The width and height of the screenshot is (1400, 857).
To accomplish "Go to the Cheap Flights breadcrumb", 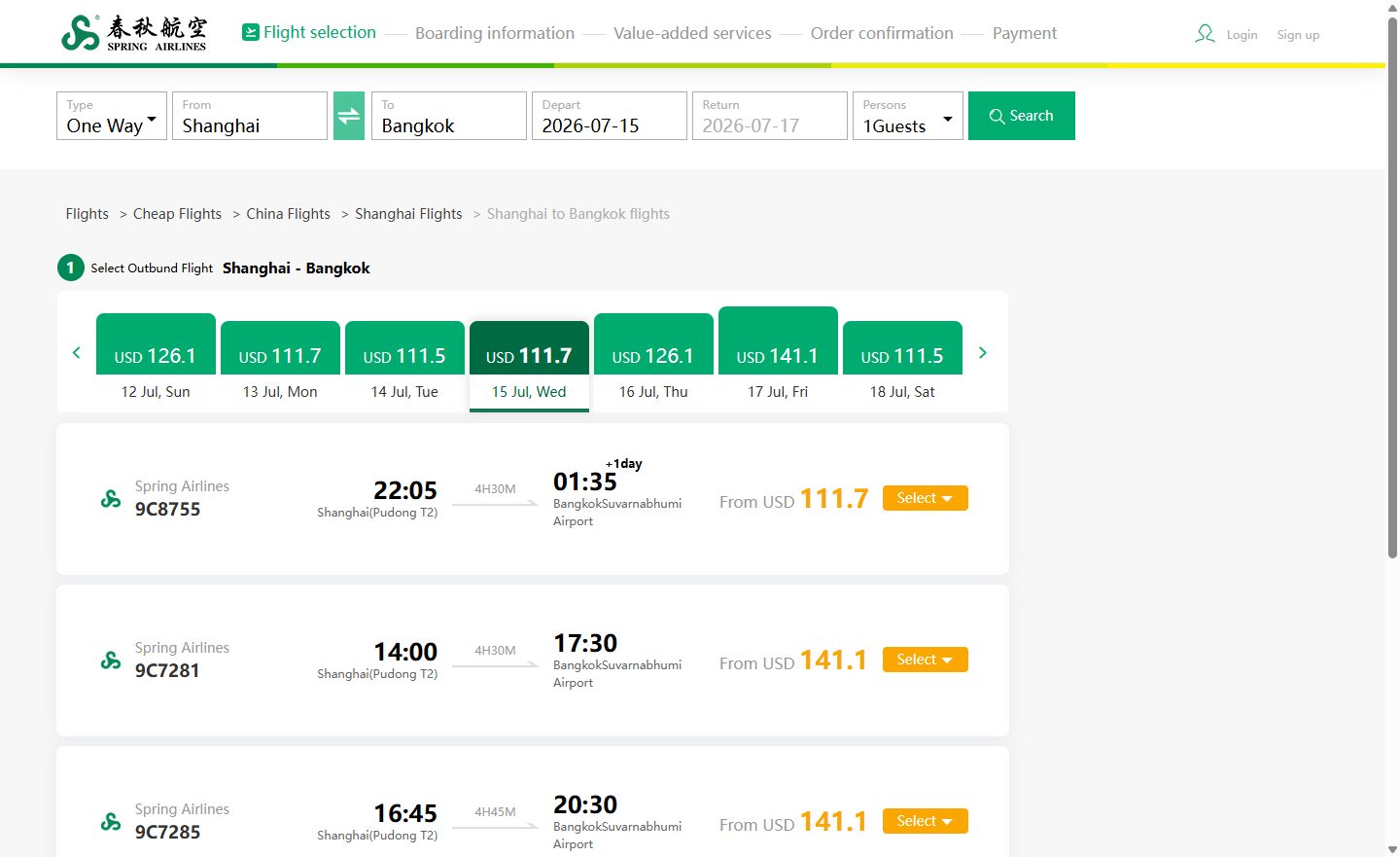I will click(177, 214).
